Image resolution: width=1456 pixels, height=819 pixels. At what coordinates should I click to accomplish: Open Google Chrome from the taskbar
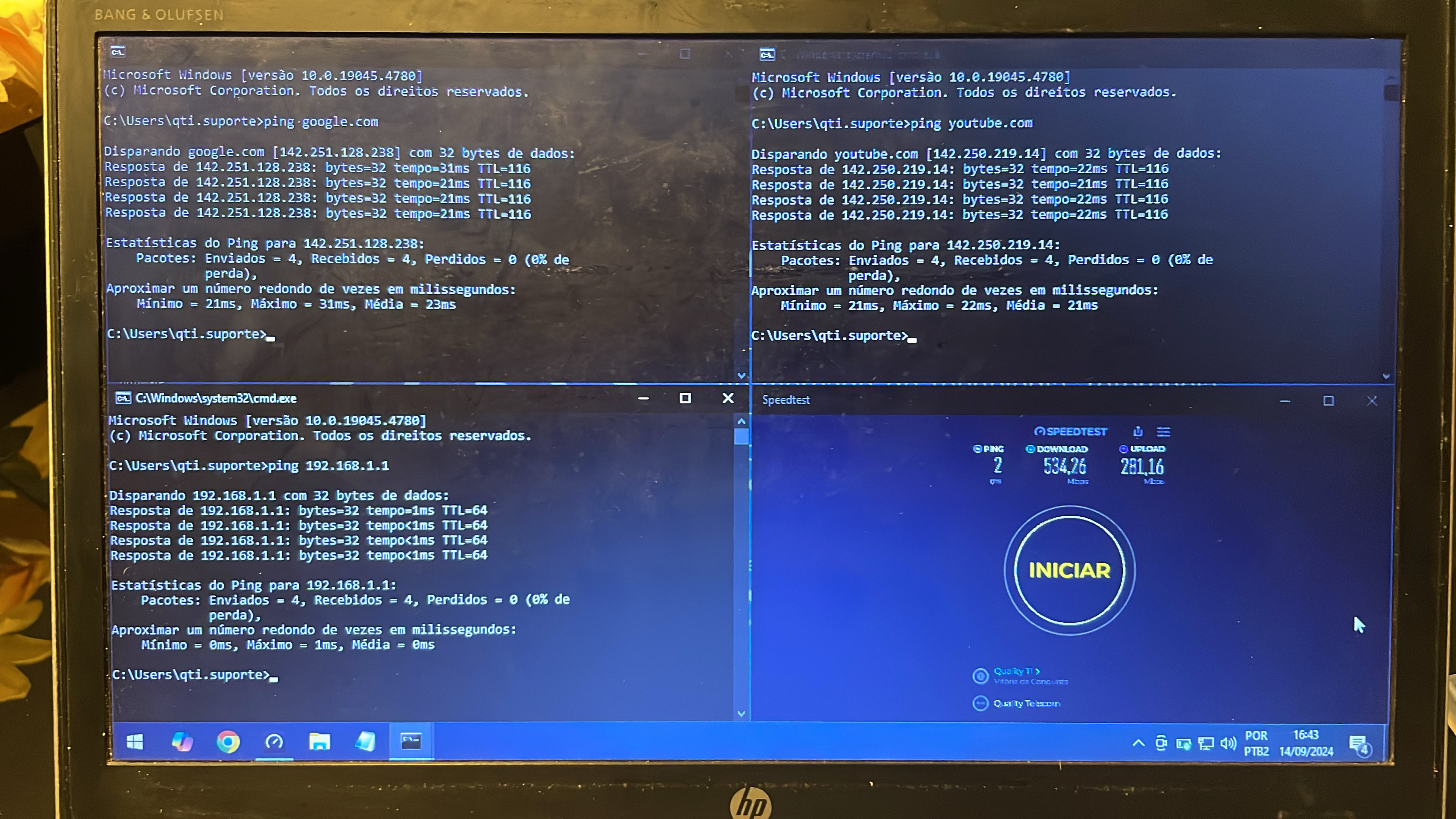228,742
